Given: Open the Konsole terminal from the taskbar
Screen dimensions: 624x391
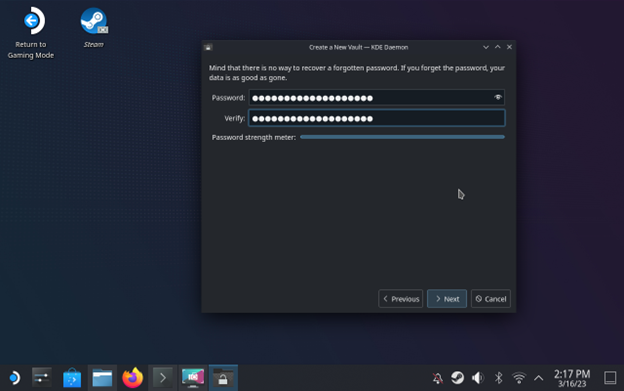Looking at the screenshot, I should (162, 377).
